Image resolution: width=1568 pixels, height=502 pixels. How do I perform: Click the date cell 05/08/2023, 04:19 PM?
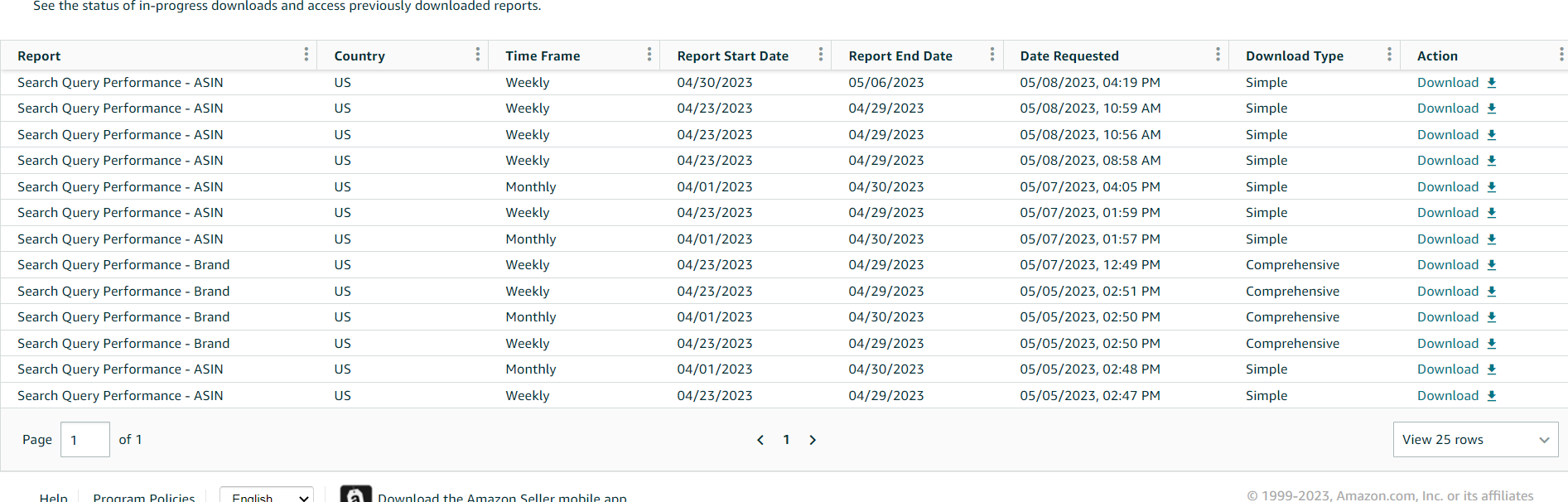pos(1090,83)
